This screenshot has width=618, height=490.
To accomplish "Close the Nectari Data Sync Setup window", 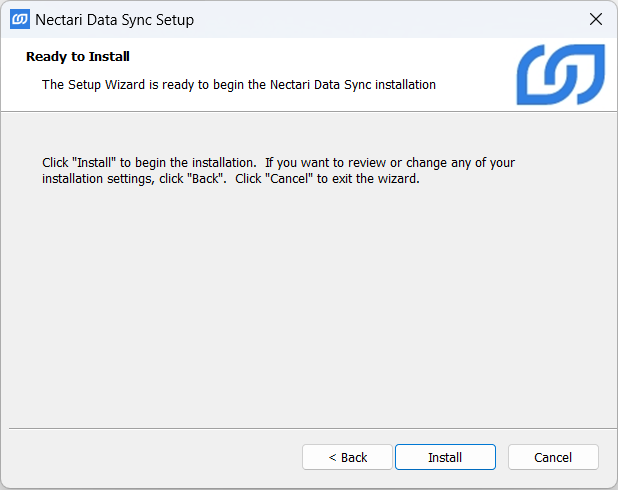I will (x=596, y=19).
